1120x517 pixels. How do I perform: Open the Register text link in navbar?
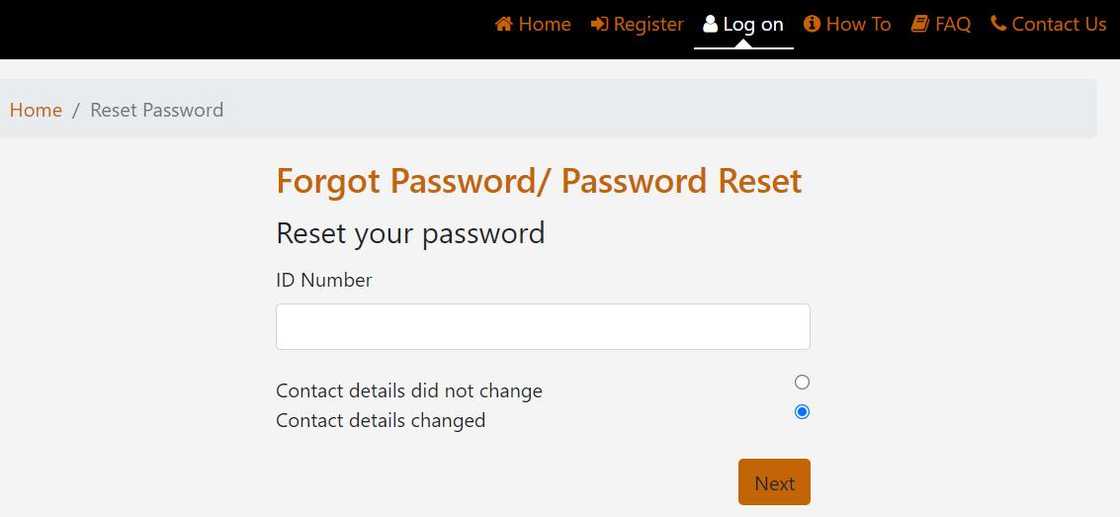[x=648, y=24]
